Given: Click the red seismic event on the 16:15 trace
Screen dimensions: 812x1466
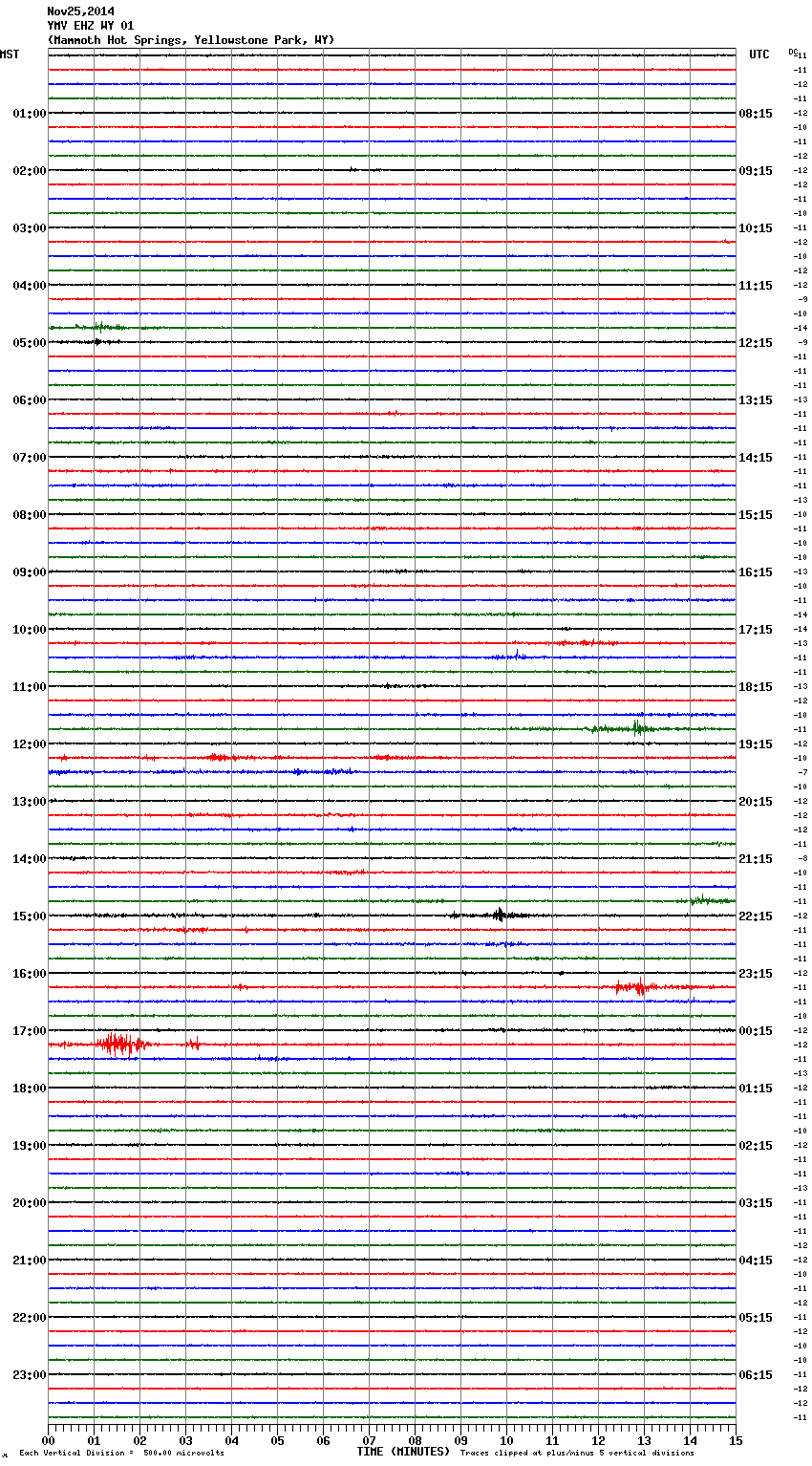Looking at the screenshot, I should (635, 986).
